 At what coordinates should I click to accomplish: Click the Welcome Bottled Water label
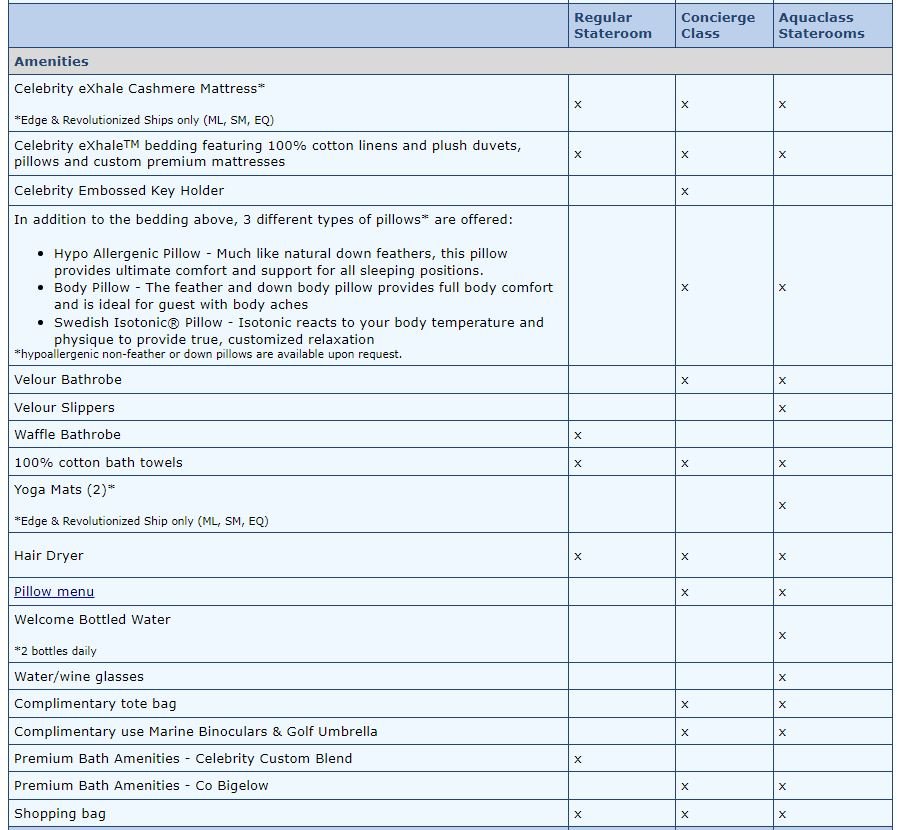92,619
